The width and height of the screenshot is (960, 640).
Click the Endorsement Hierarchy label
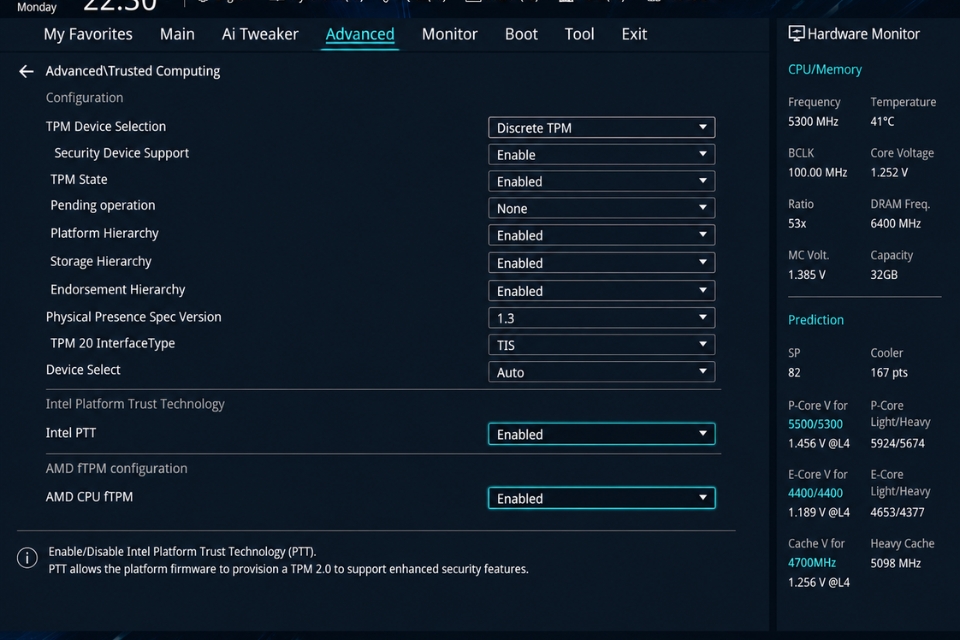click(118, 290)
